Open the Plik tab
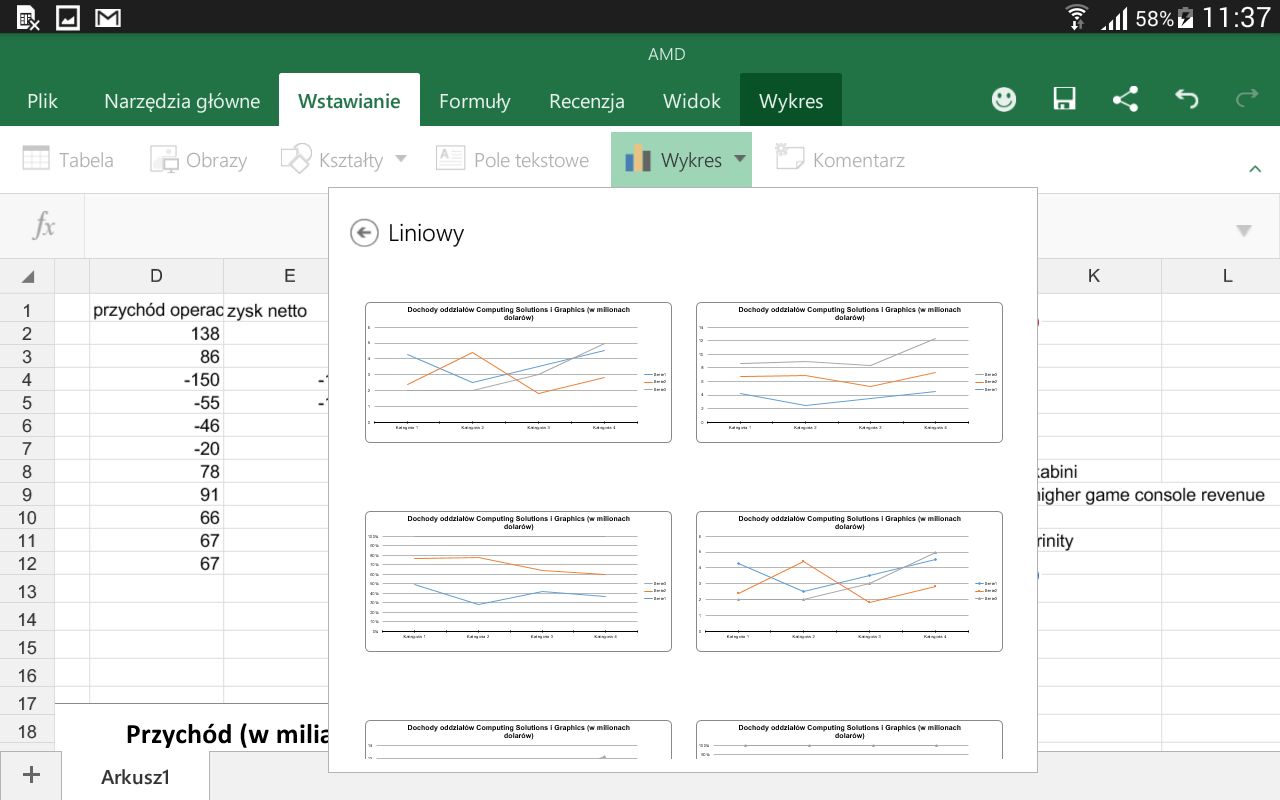The image size is (1280, 800). click(43, 100)
